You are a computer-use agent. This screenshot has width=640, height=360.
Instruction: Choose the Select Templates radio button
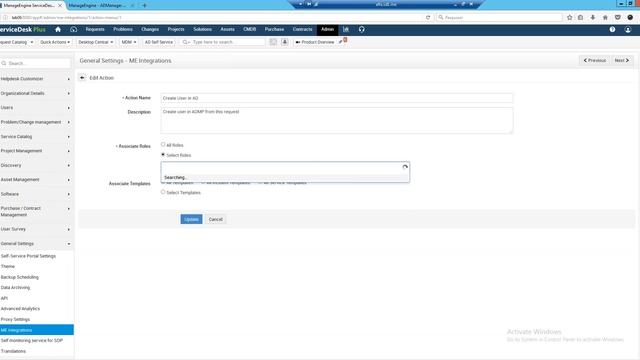163,192
